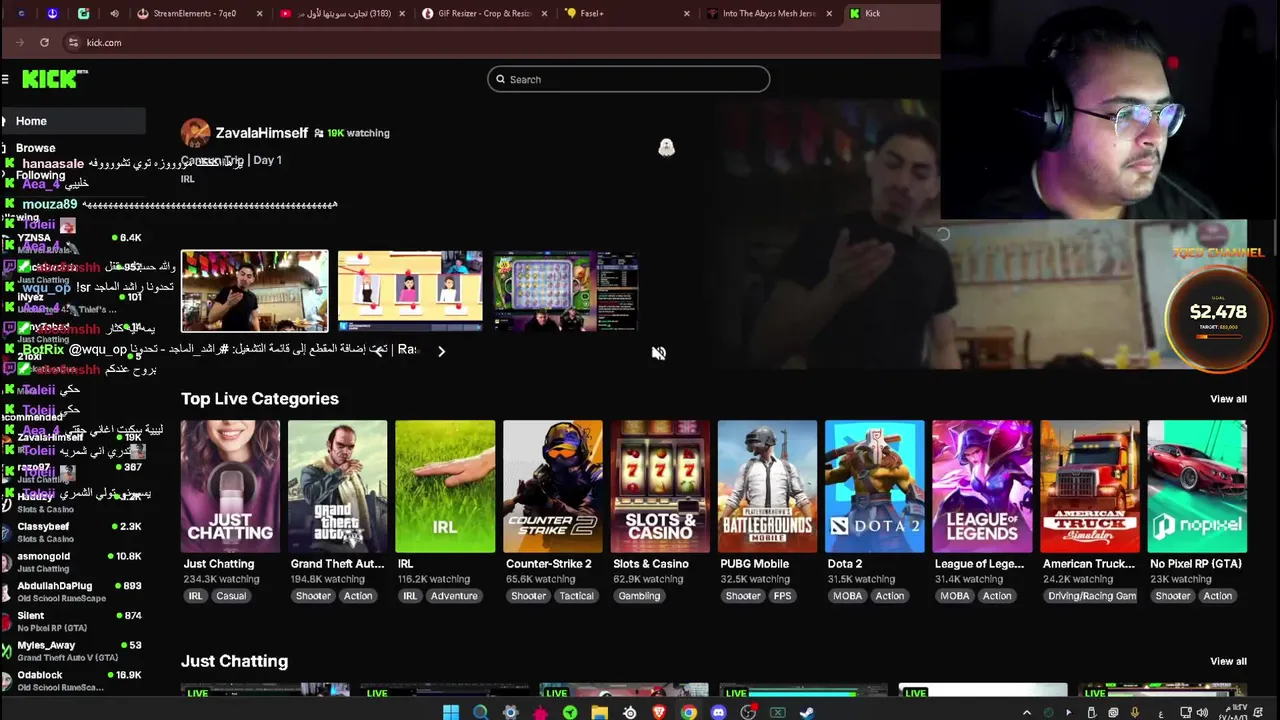Click Gambling tag under Slots & Casino
Screen dimensions: 1280x720
point(639,596)
